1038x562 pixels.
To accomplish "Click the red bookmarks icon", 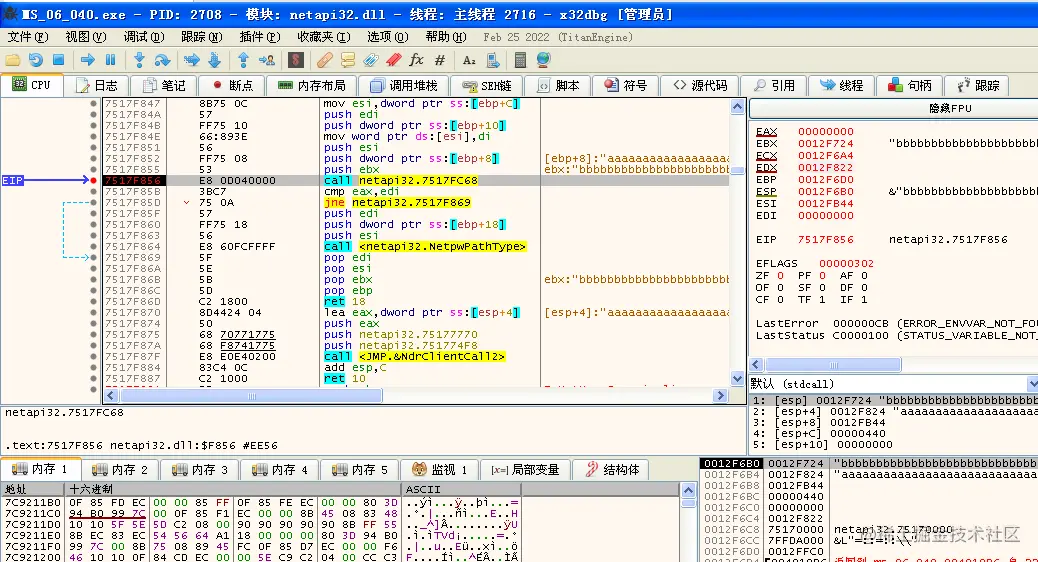I will click(394, 60).
